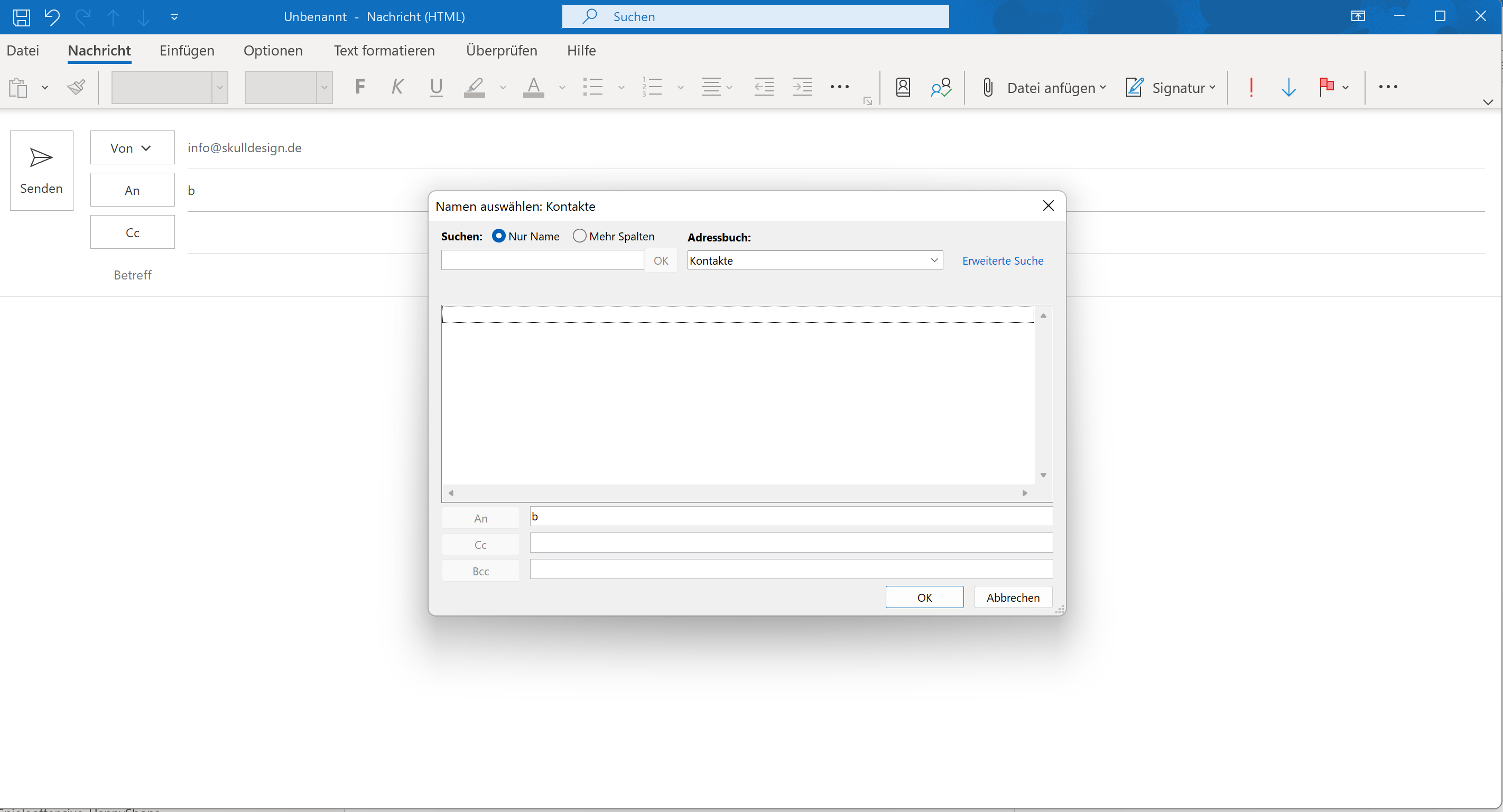Set low importance with blue down arrow
The image size is (1503, 812).
[x=1288, y=88]
